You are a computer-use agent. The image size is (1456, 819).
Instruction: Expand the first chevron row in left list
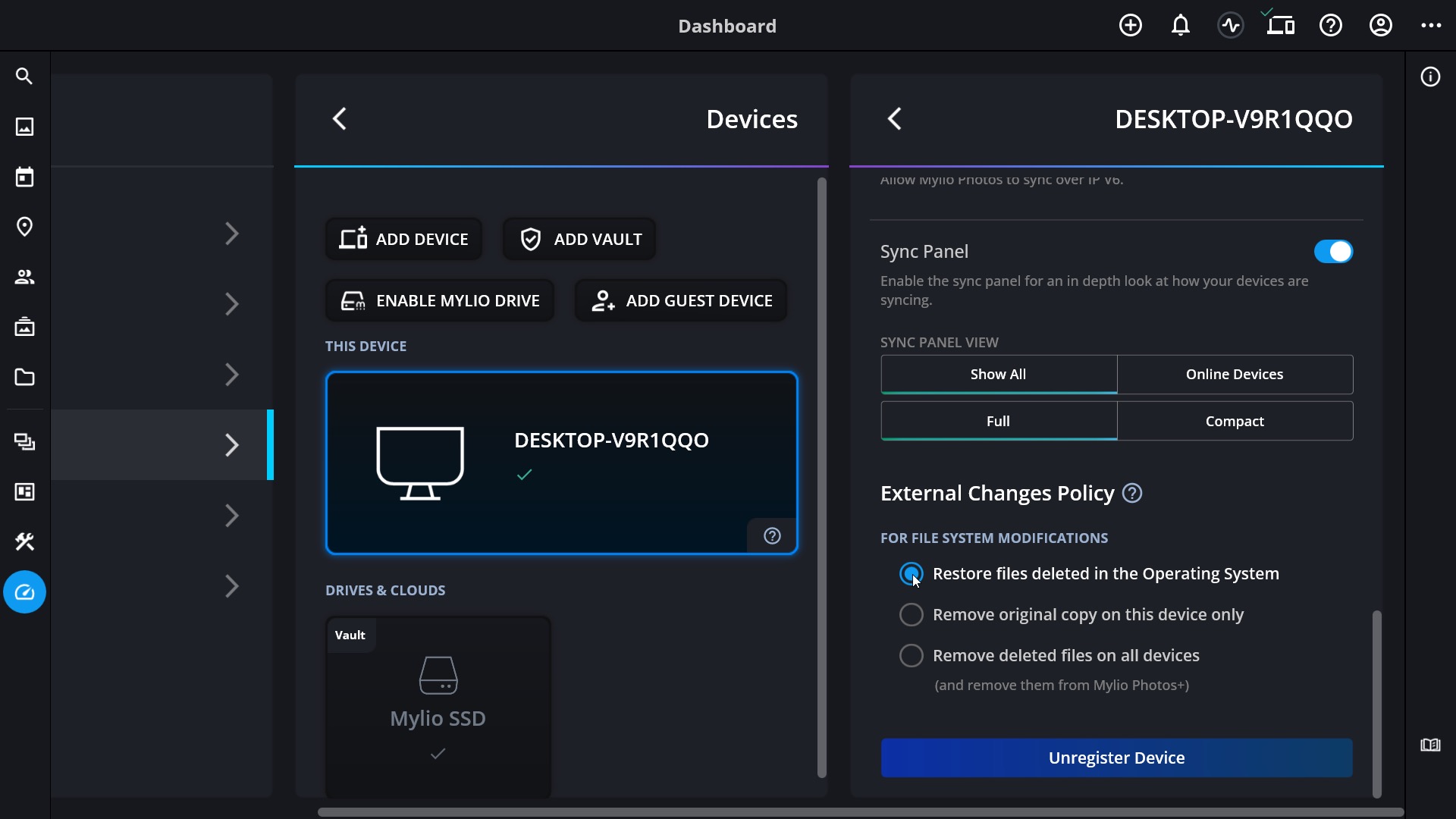232,234
